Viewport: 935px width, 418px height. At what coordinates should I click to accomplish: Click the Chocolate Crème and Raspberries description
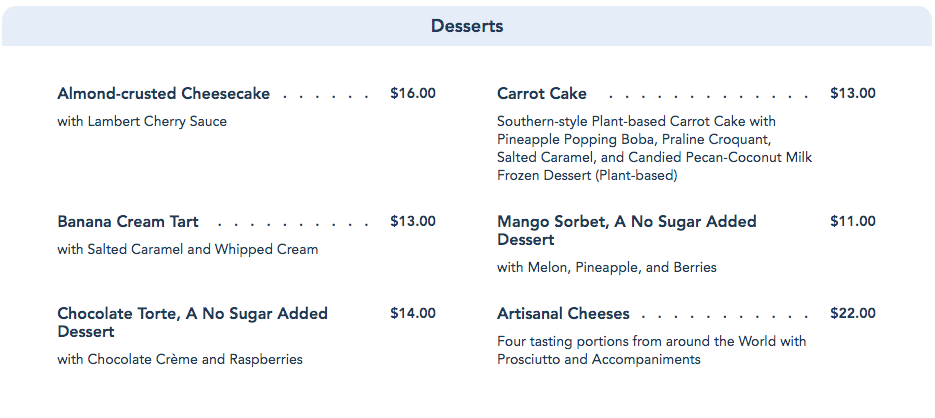click(180, 360)
